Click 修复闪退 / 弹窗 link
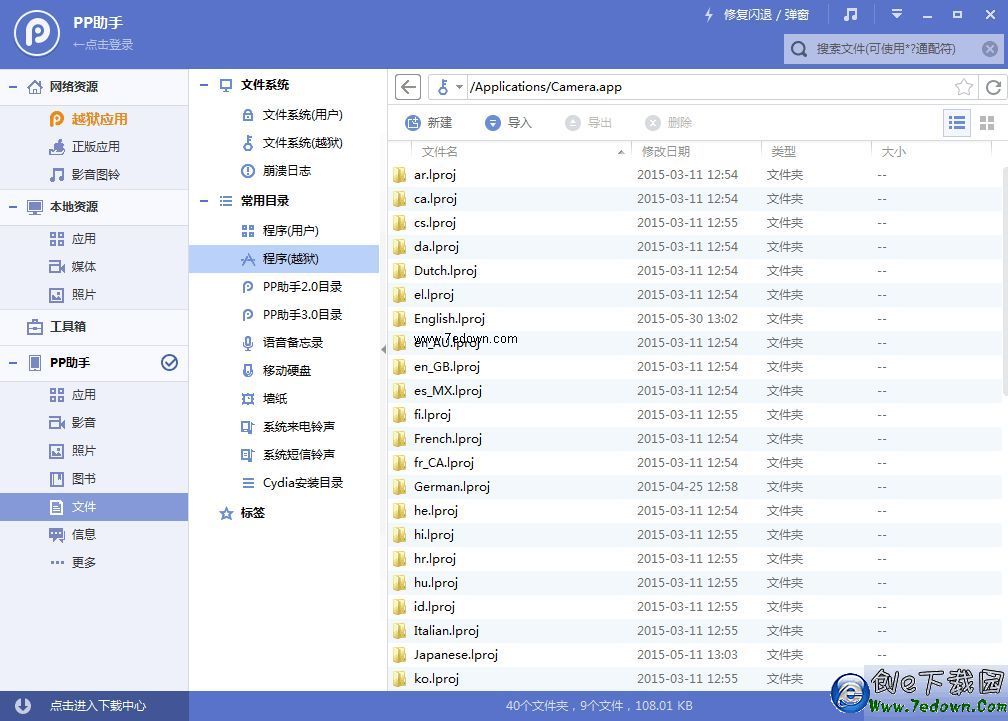This screenshot has height=721, width=1008. (756, 15)
